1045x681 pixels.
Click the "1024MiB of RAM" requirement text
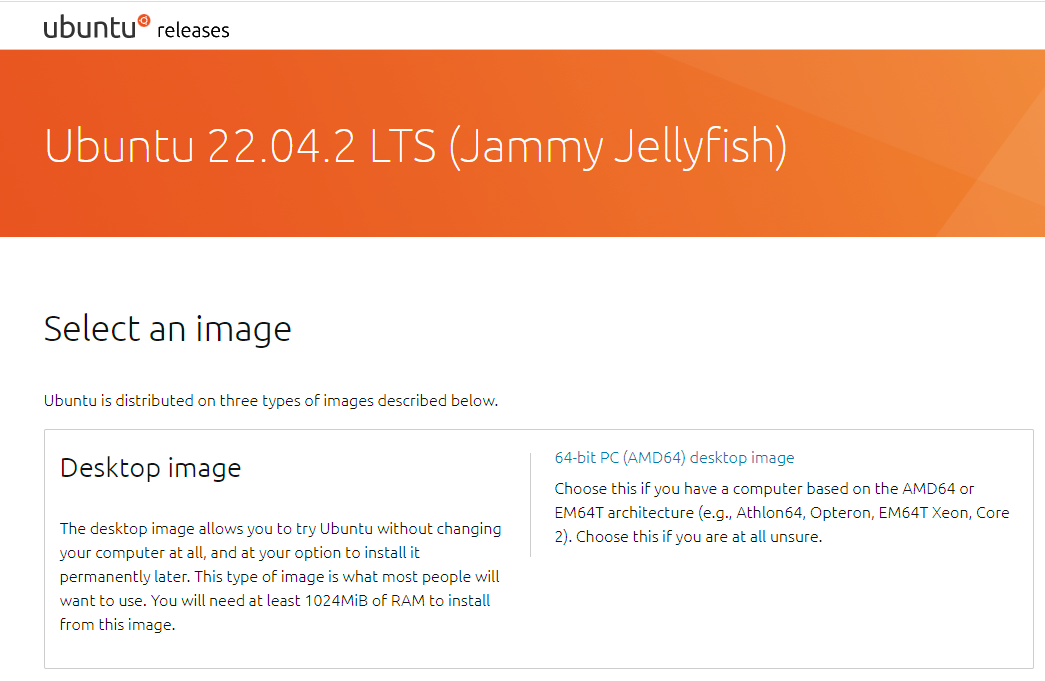(x=379, y=600)
